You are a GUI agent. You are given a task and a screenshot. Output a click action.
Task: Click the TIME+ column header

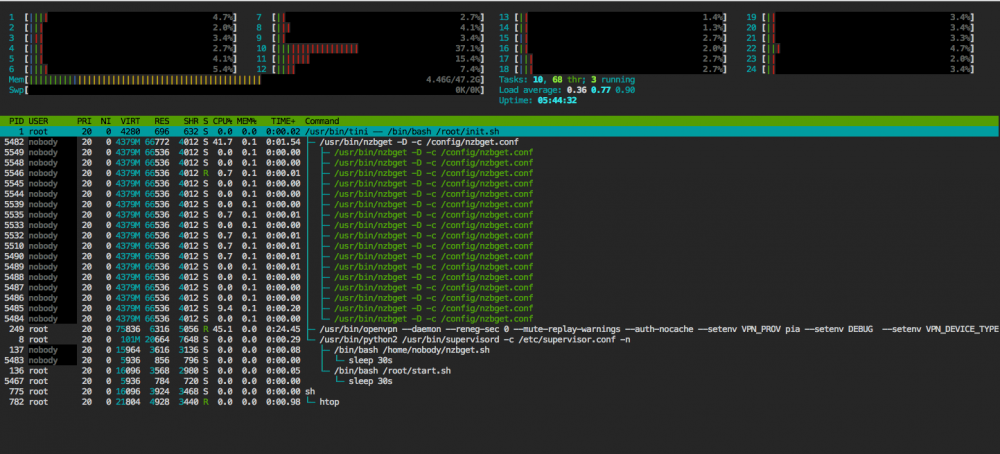(283, 121)
